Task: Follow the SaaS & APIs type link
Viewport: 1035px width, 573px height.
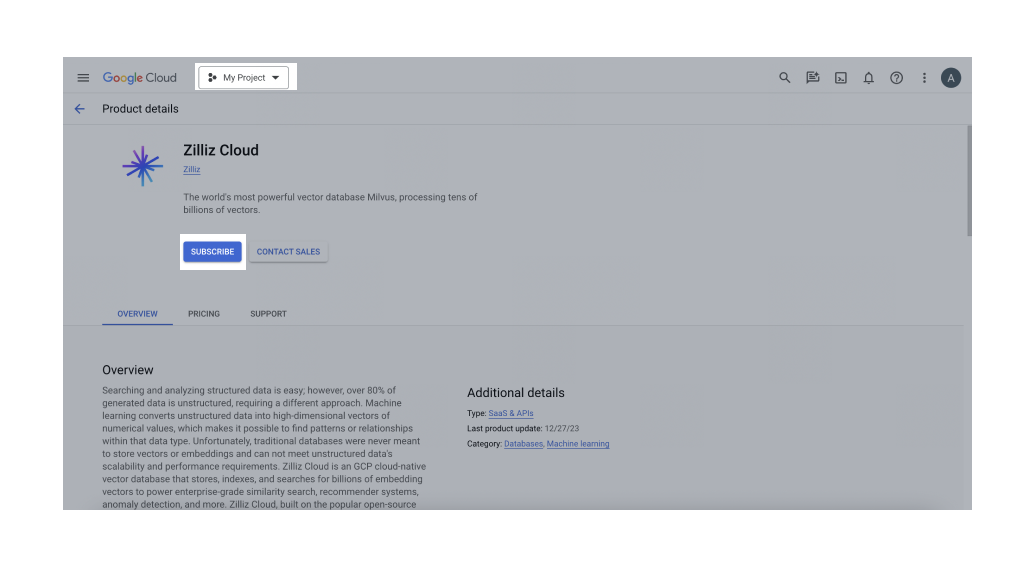Action: pyautogui.click(x=511, y=413)
